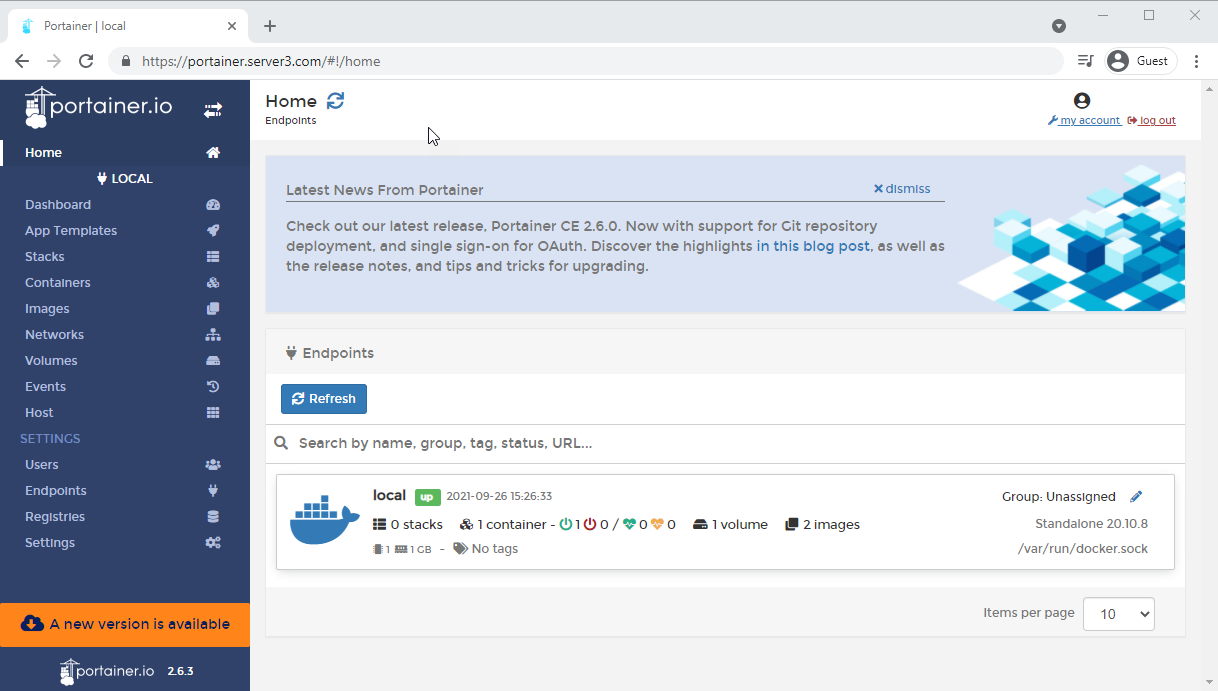Click the Events history icon
The width and height of the screenshot is (1218, 691).
click(x=213, y=387)
